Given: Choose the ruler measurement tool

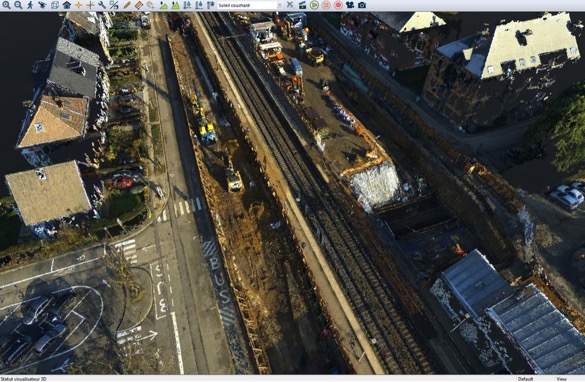Looking at the screenshot, I should click(x=138, y=5).
